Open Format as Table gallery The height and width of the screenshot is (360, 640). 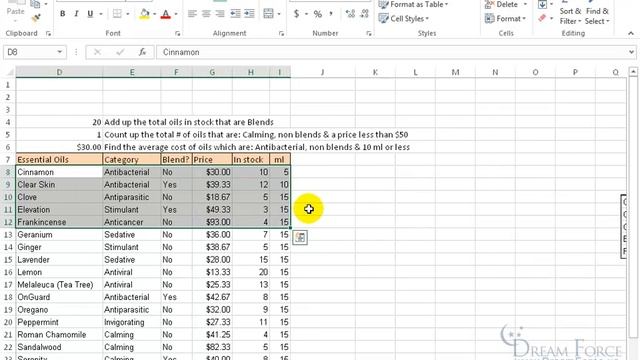413,4
